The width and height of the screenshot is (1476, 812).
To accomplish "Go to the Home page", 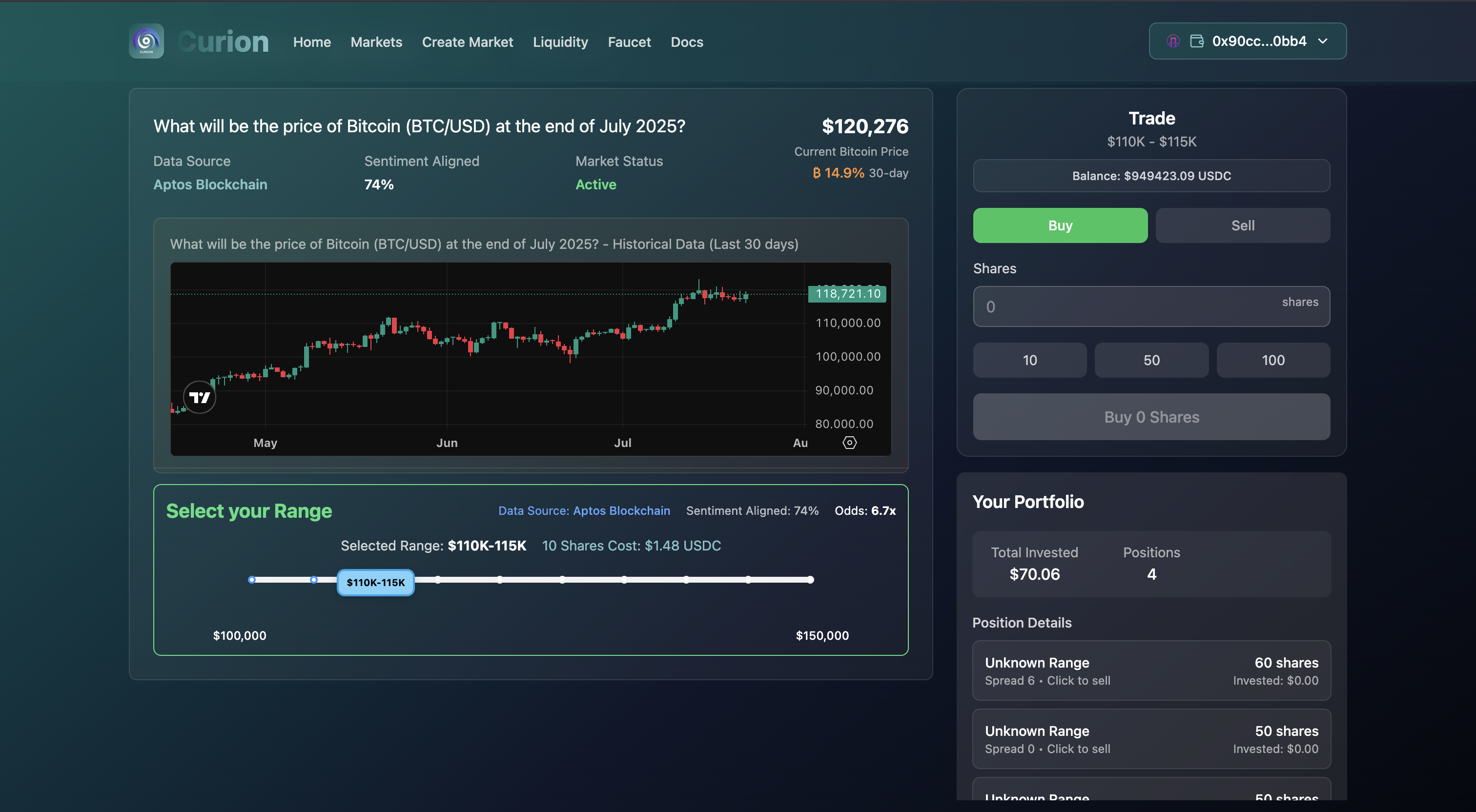I will [x=312, y=42].
